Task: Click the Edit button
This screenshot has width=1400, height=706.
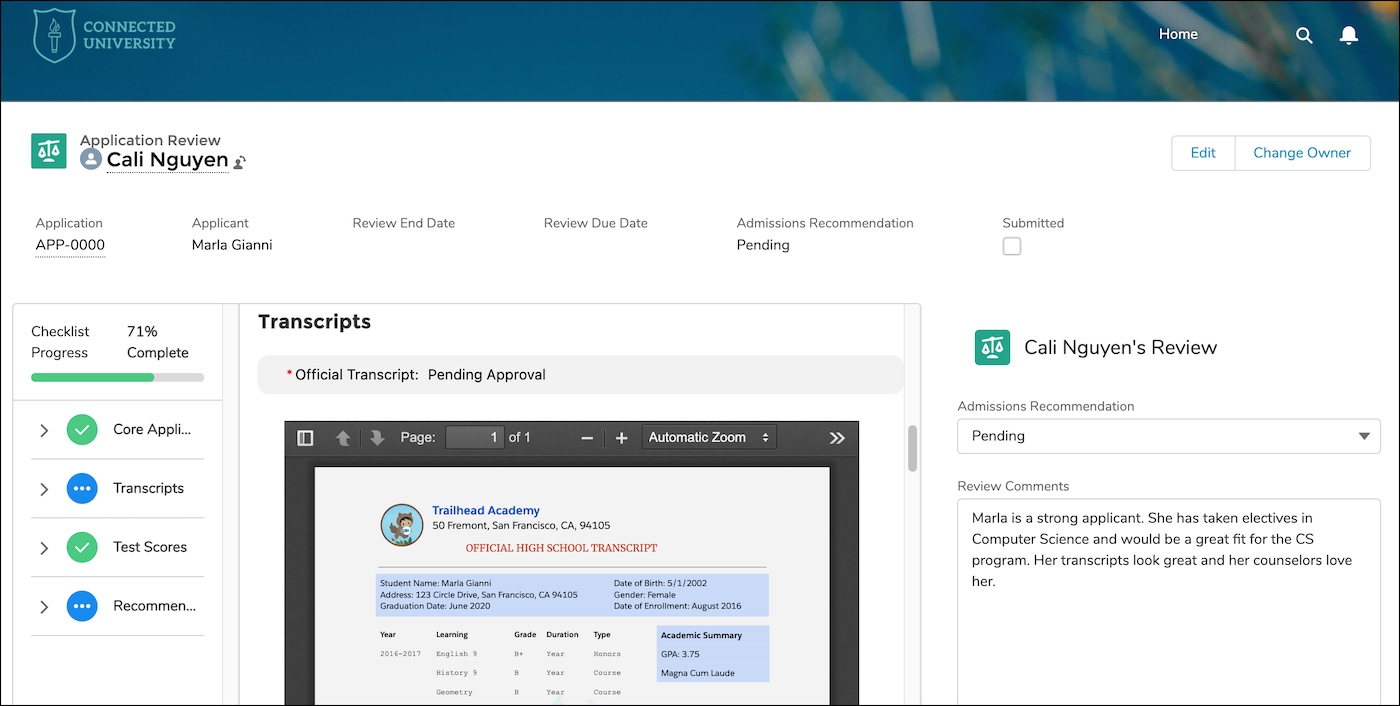Action: click(1203, 152)
